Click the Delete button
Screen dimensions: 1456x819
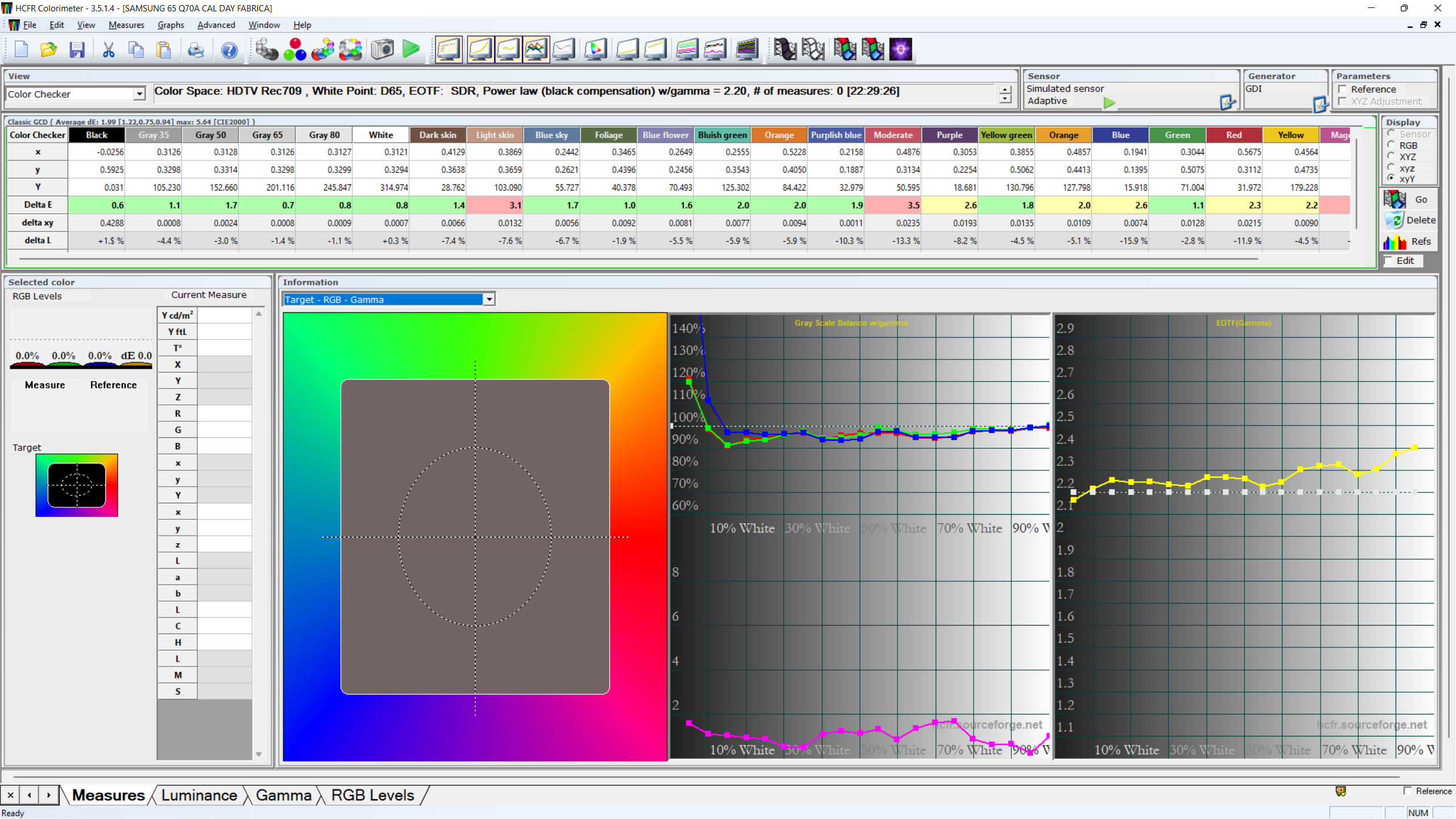coord(1409,220)
